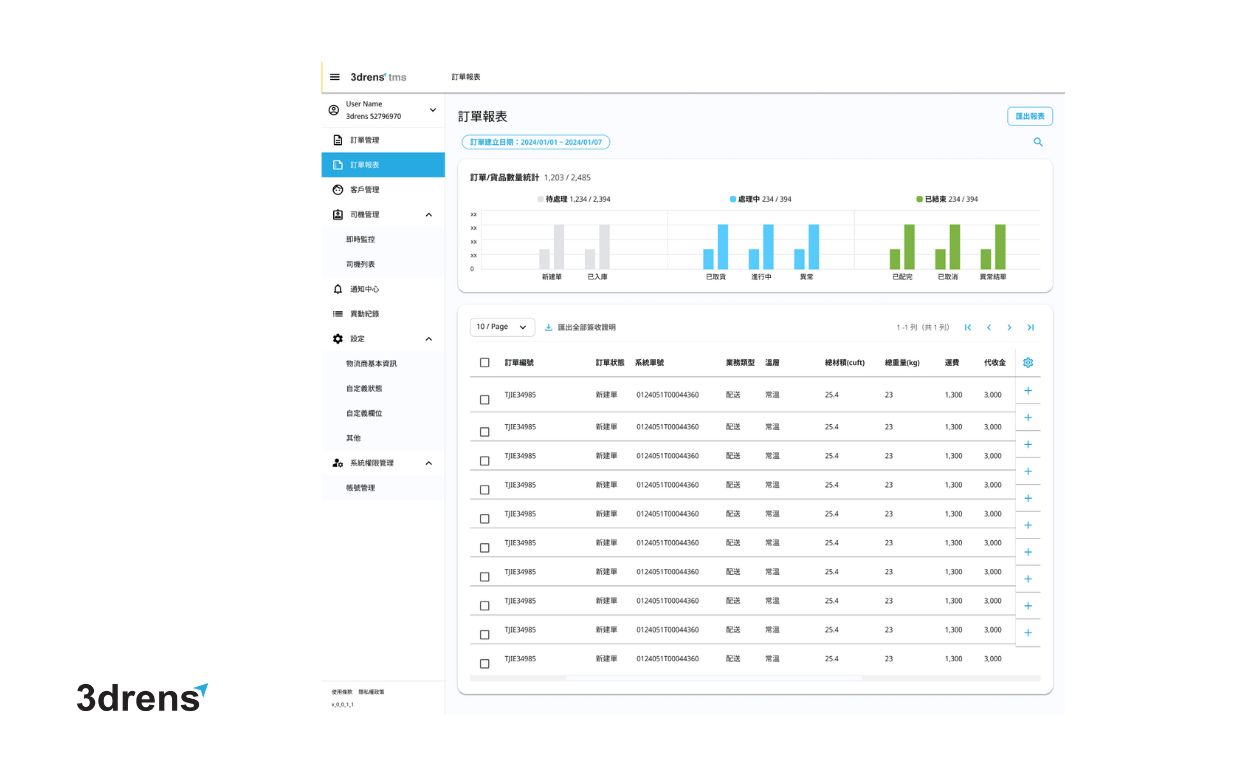The height and width of the screenshot is (775, 1241).
Task: Click the search magnifier icon
Action: pyautogui.click(x=1038, y=143)
